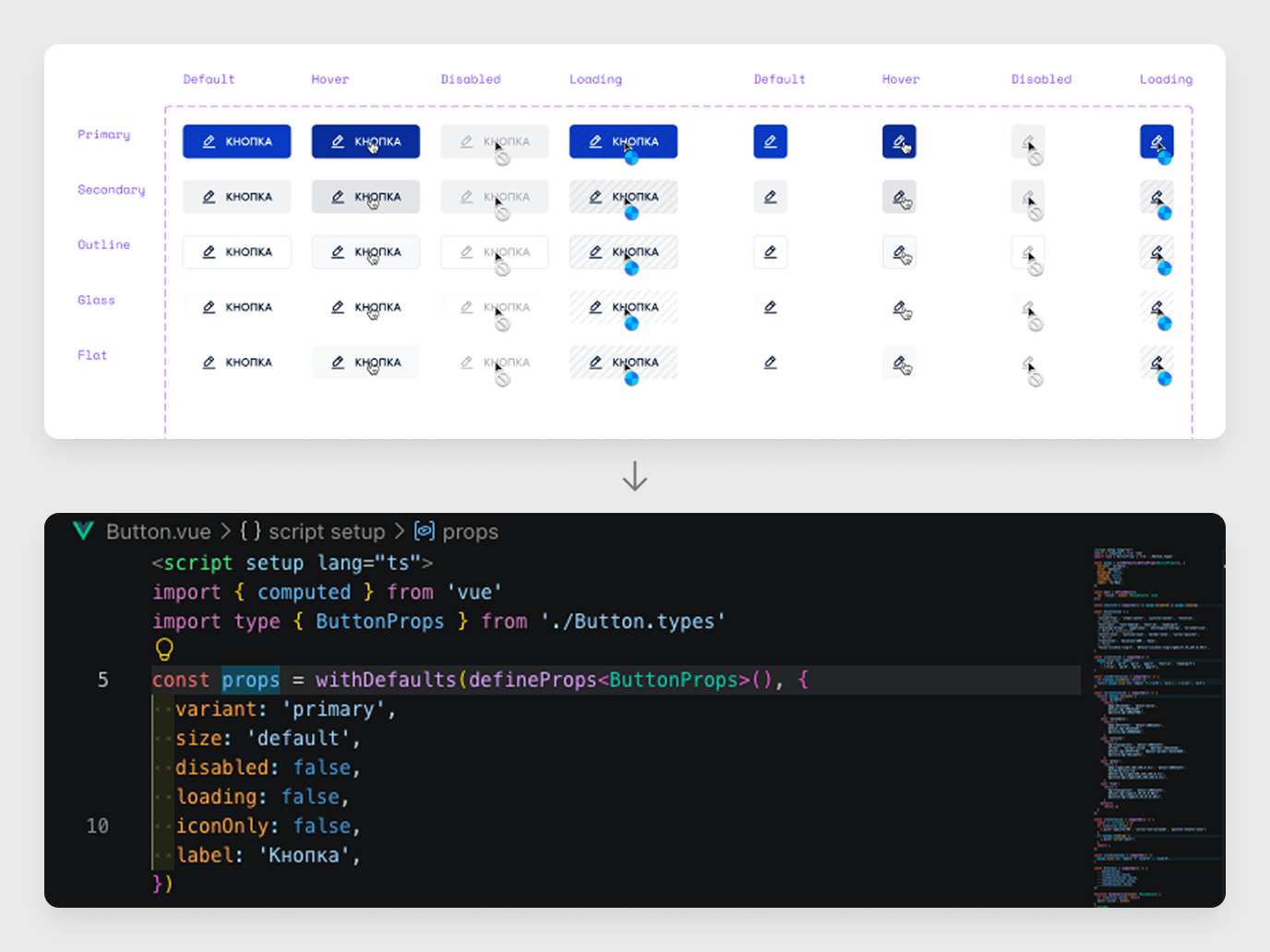
Task: Click the Flat Disabled icon-only pencil button
Action: tap(1027, 363)
